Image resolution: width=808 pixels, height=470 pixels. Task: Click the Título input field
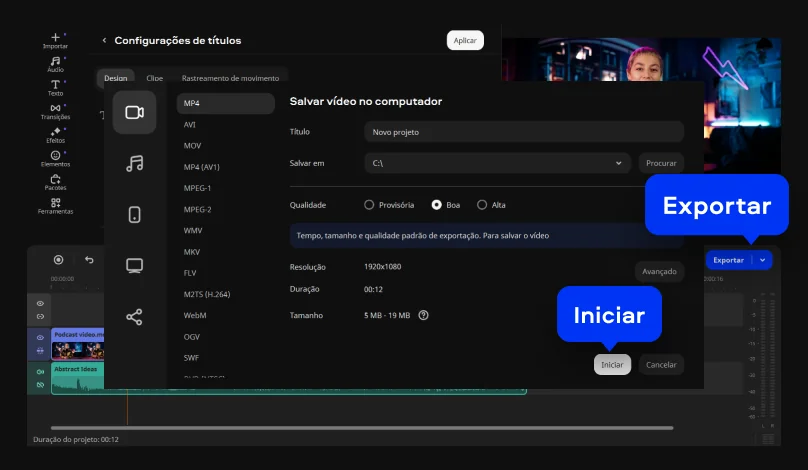click(524, 132)
